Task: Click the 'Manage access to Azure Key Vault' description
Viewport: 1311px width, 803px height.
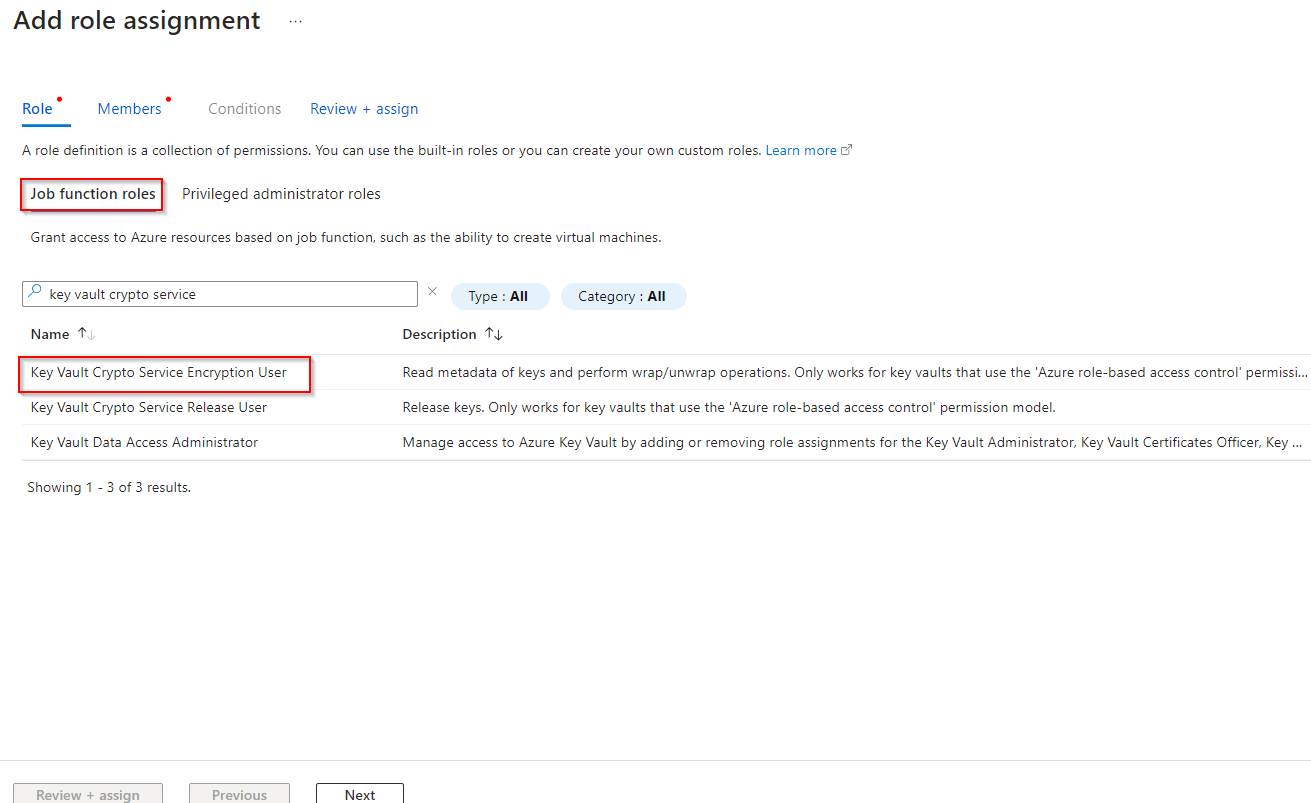Action: [852, 442]
